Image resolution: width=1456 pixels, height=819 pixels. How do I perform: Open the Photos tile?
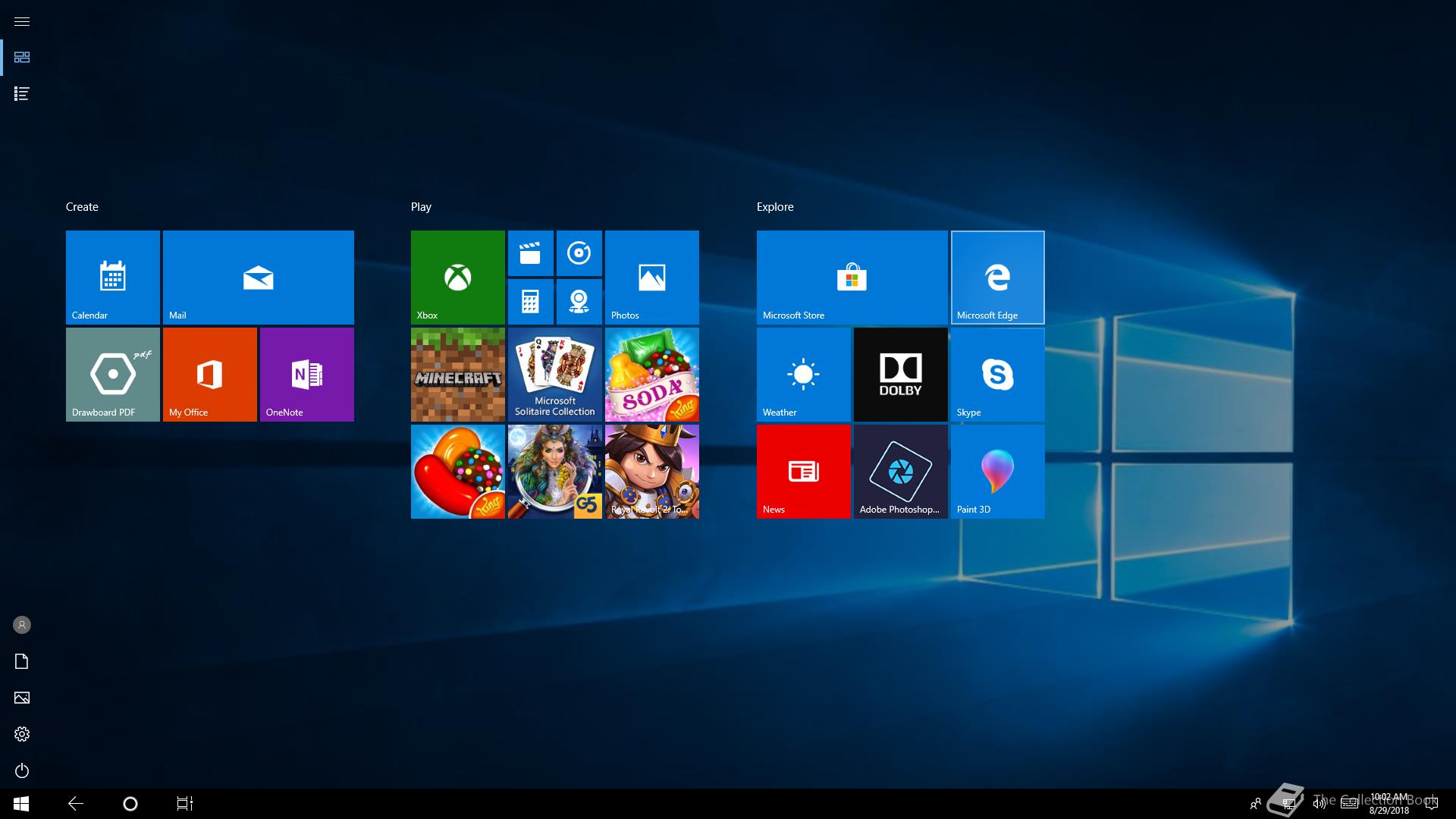click(652, 278)
